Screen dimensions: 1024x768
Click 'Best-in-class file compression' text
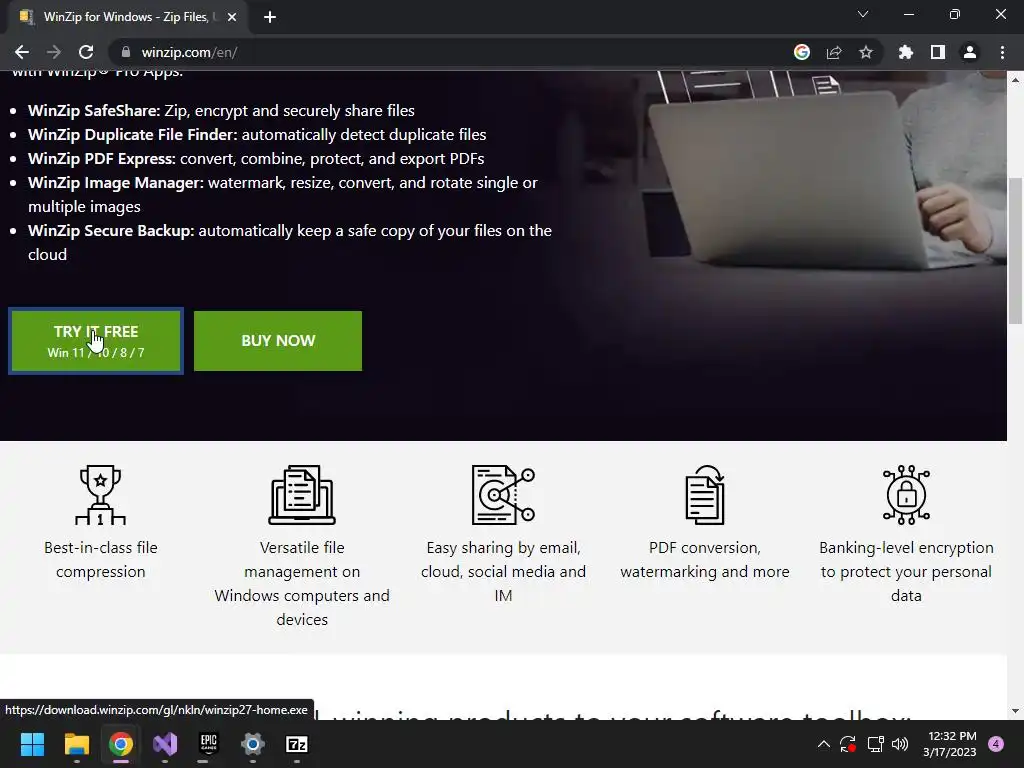click(x=101, y=560)
